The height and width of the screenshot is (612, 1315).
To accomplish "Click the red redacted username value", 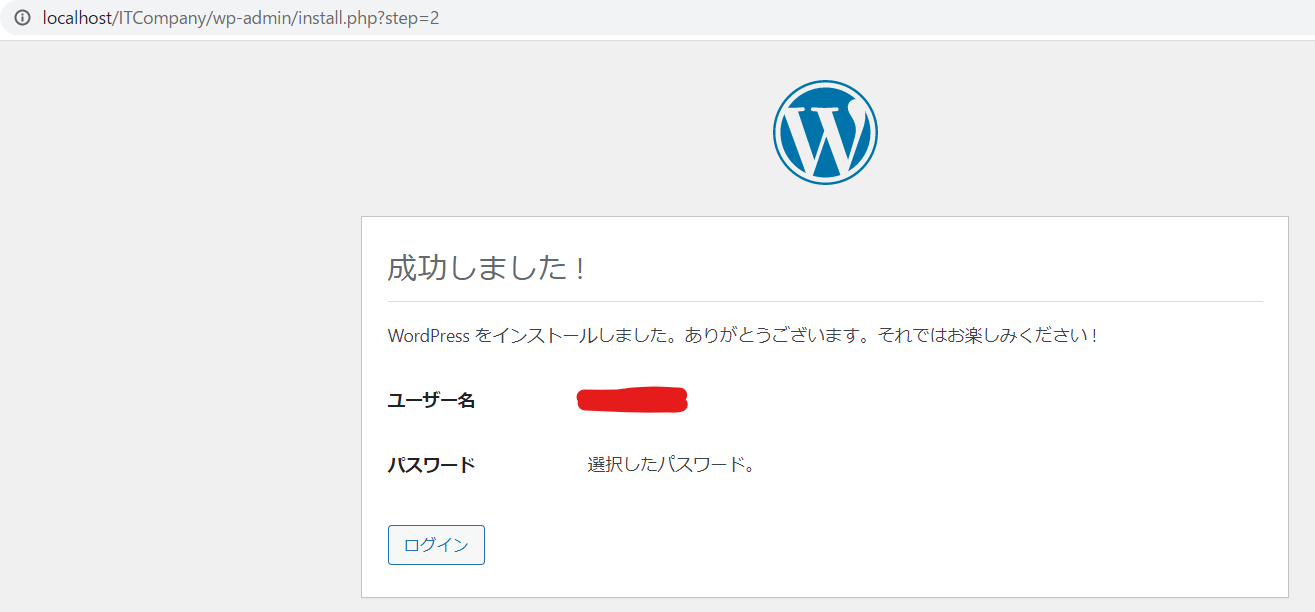I will pyautogui.click(x=632, y=400).
